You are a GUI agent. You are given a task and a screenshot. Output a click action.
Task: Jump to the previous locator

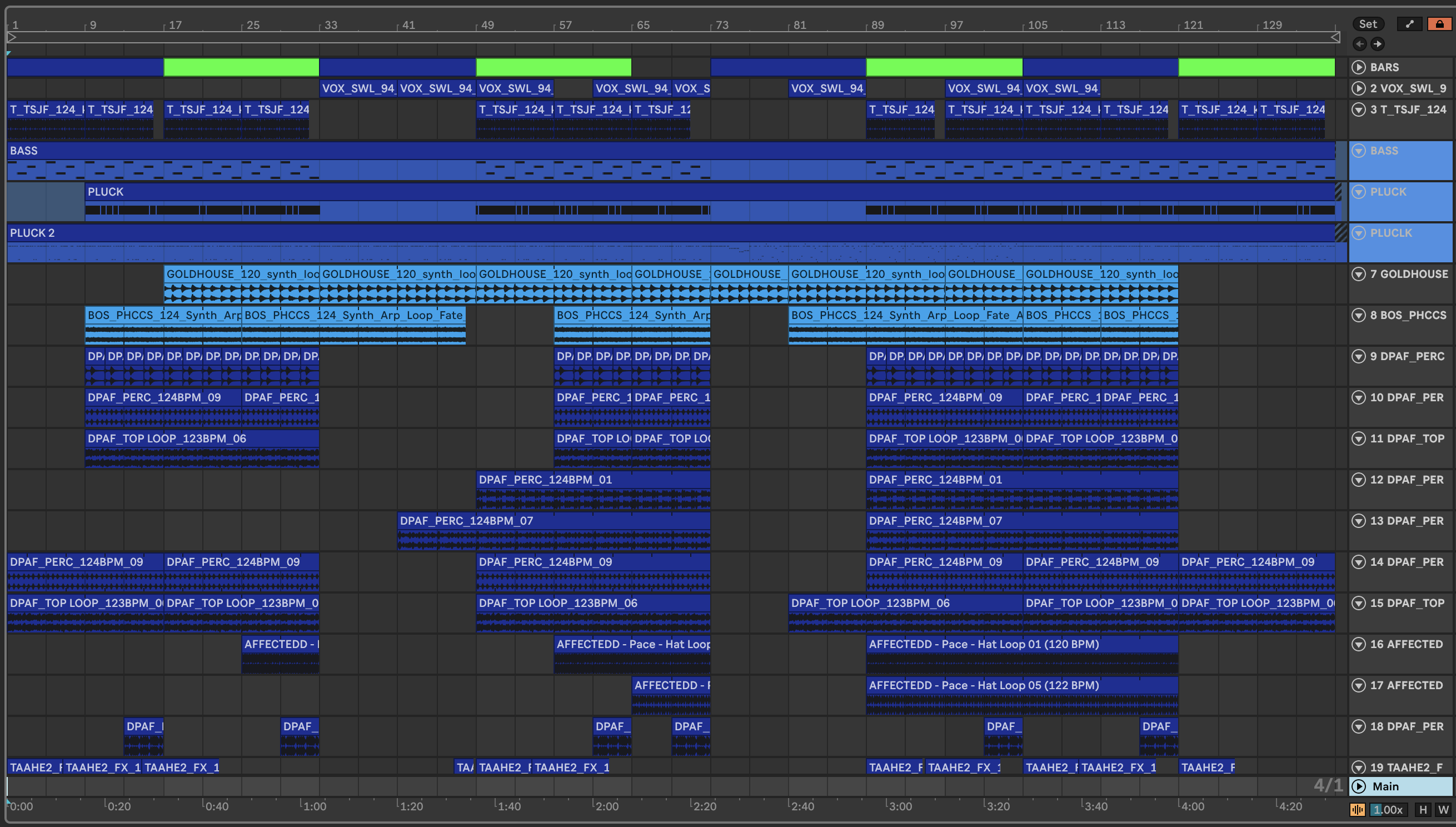[x=1359, y=44]
